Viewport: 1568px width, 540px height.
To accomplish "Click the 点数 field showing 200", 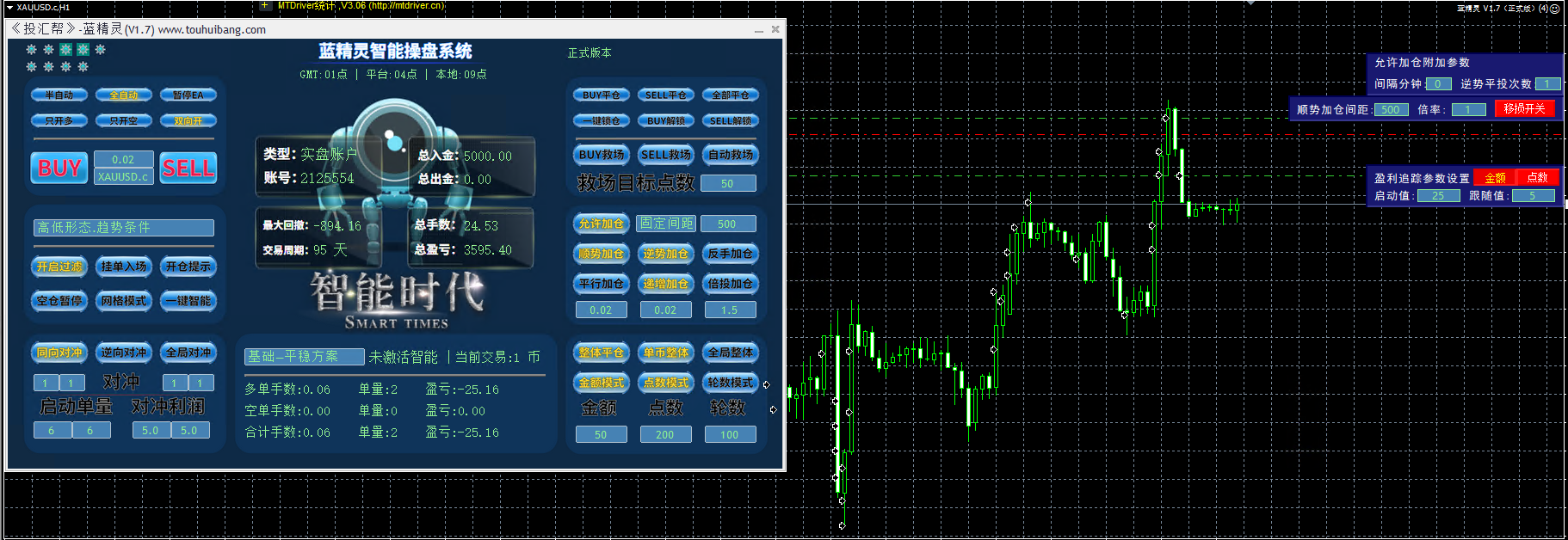I will [x=665, y=434].
